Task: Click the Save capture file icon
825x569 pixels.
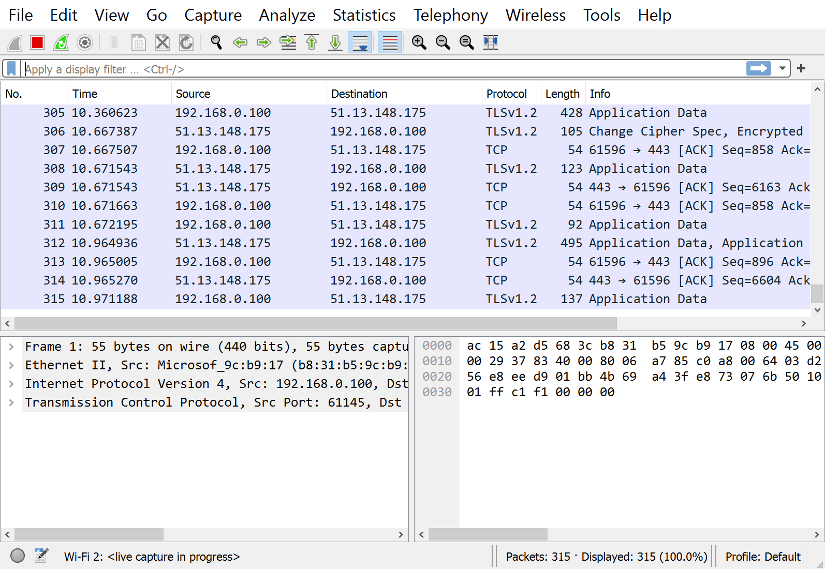Action: coord(138,43)
